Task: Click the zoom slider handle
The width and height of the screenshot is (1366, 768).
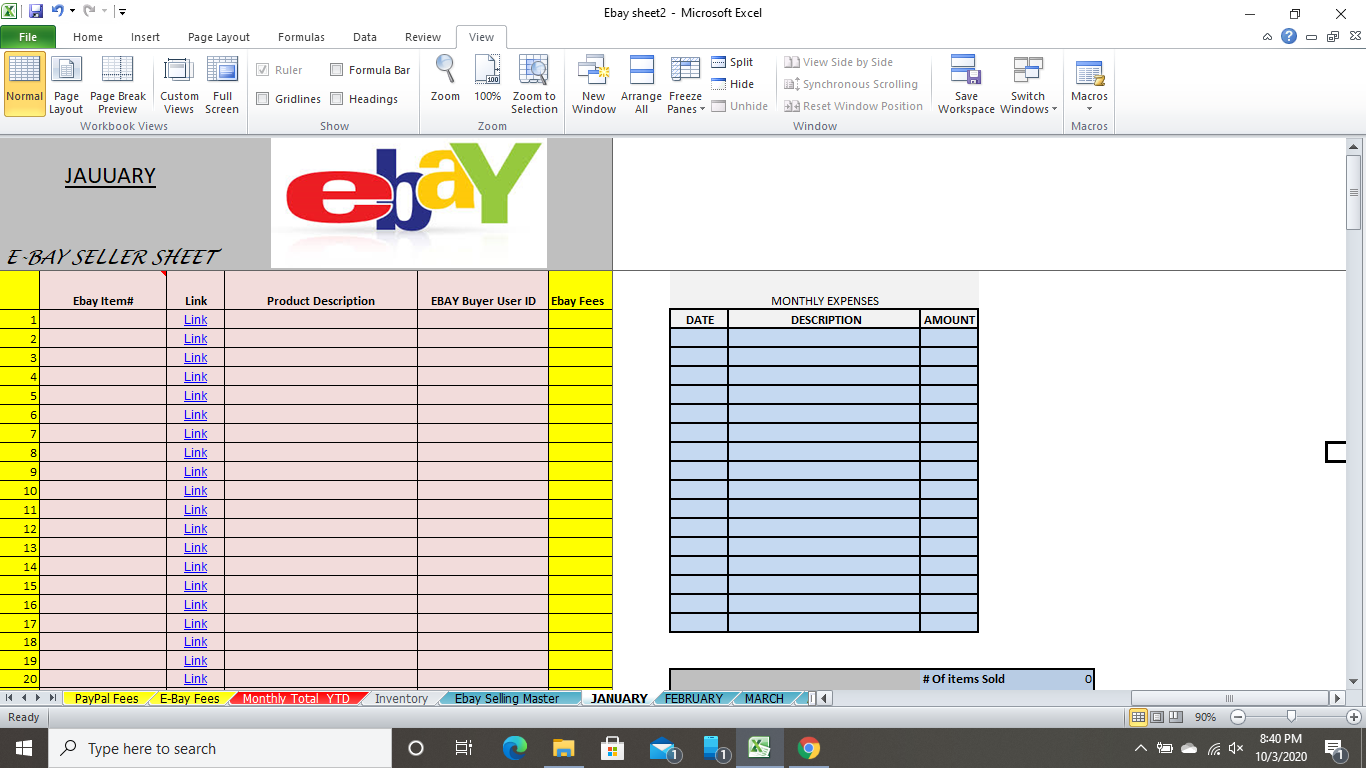Action: click(1292, 717)
